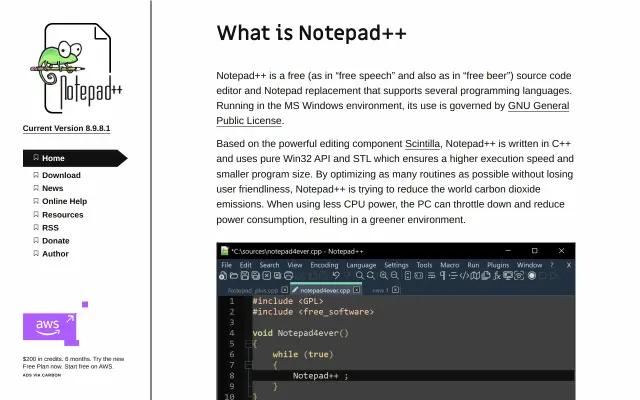Click the synchronize vertical scrolling icon
This screenshot has width=640, height=400.
click(408, 276)
